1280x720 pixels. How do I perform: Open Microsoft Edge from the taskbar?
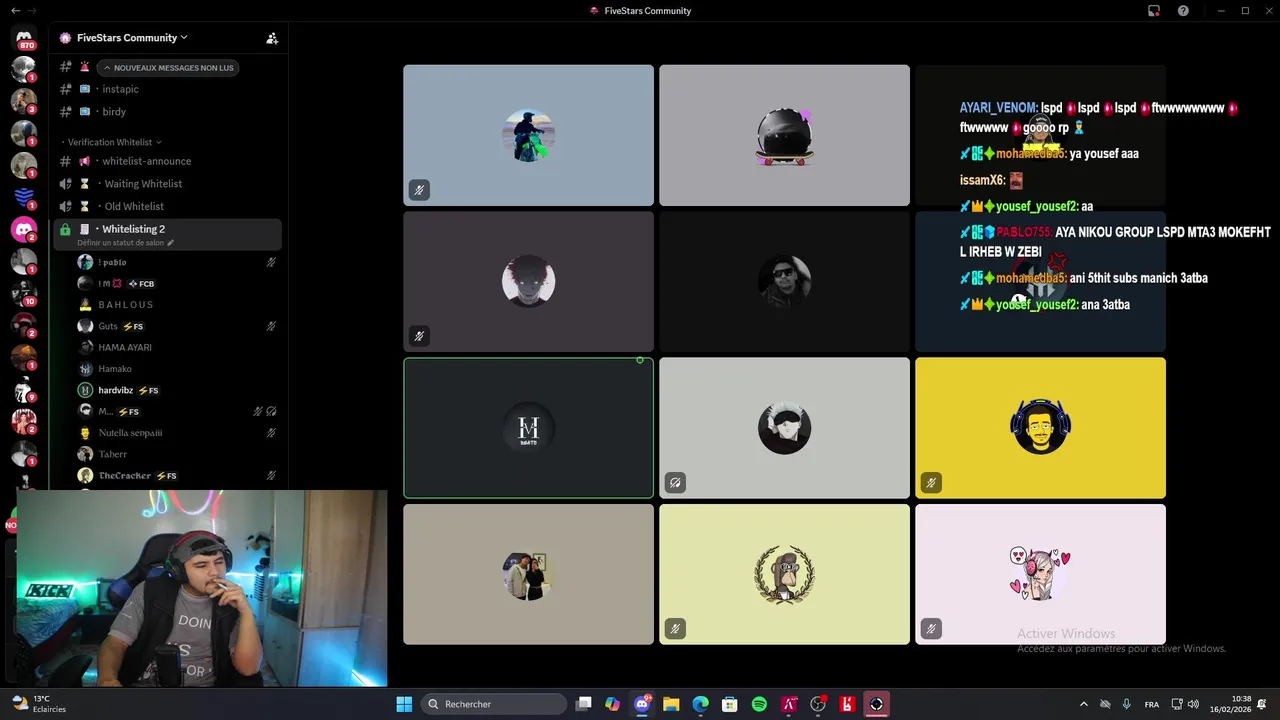[x=700, y=704]
